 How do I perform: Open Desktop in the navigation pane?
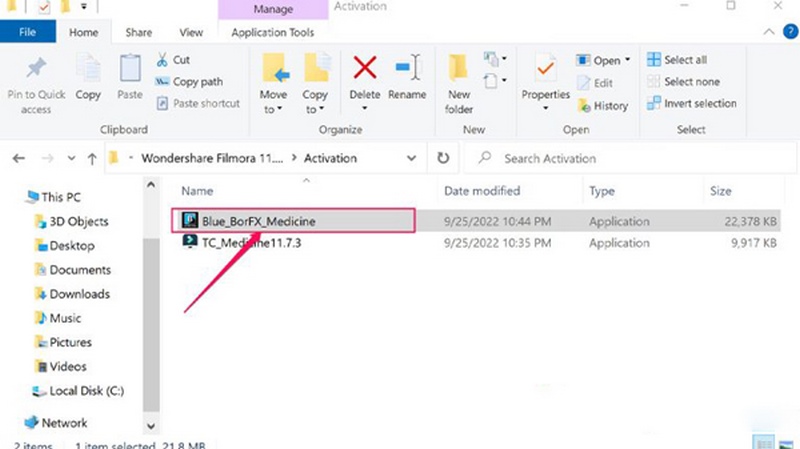click(64, 245)
